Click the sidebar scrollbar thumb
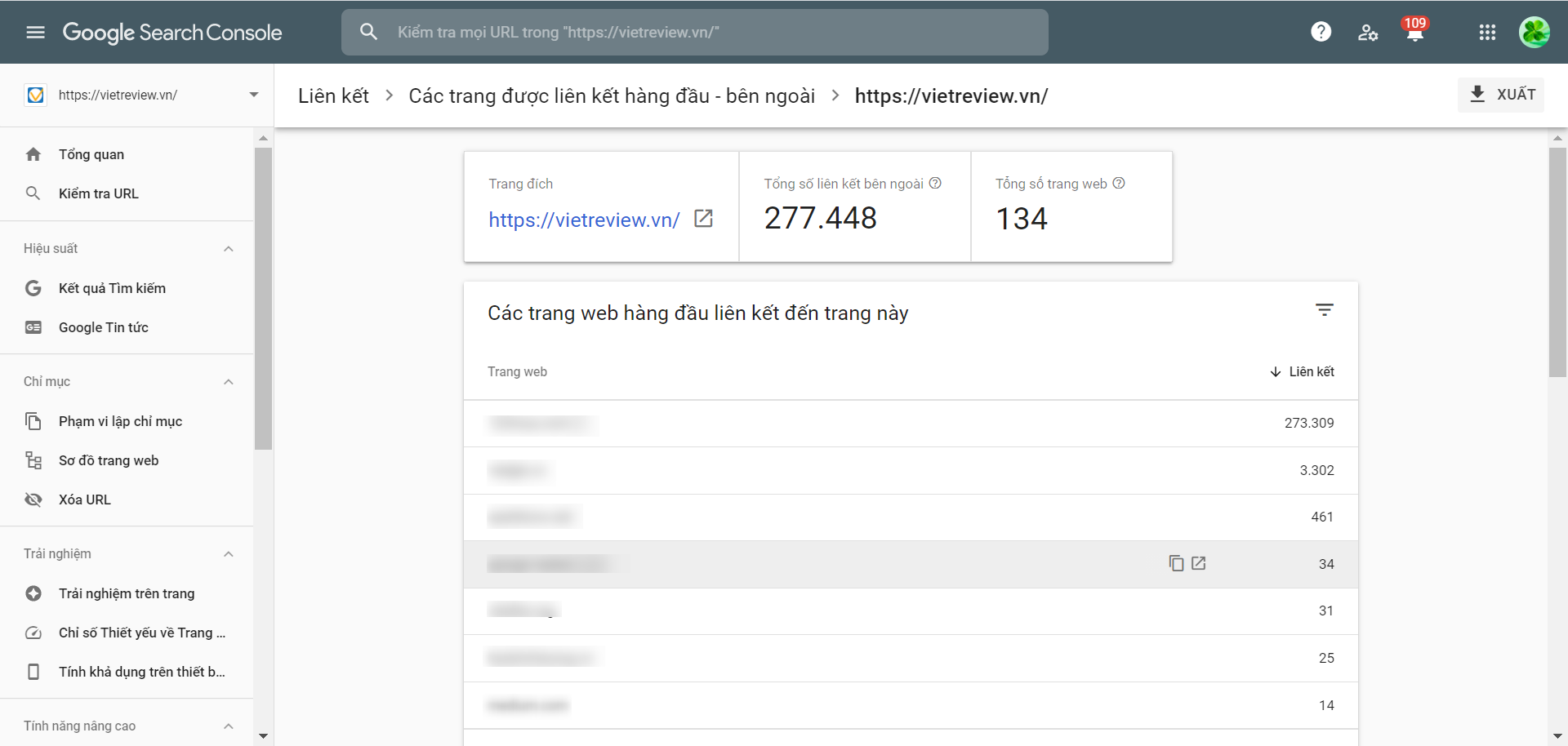The height and width of the screenshot is (746, 1568). 263,299
